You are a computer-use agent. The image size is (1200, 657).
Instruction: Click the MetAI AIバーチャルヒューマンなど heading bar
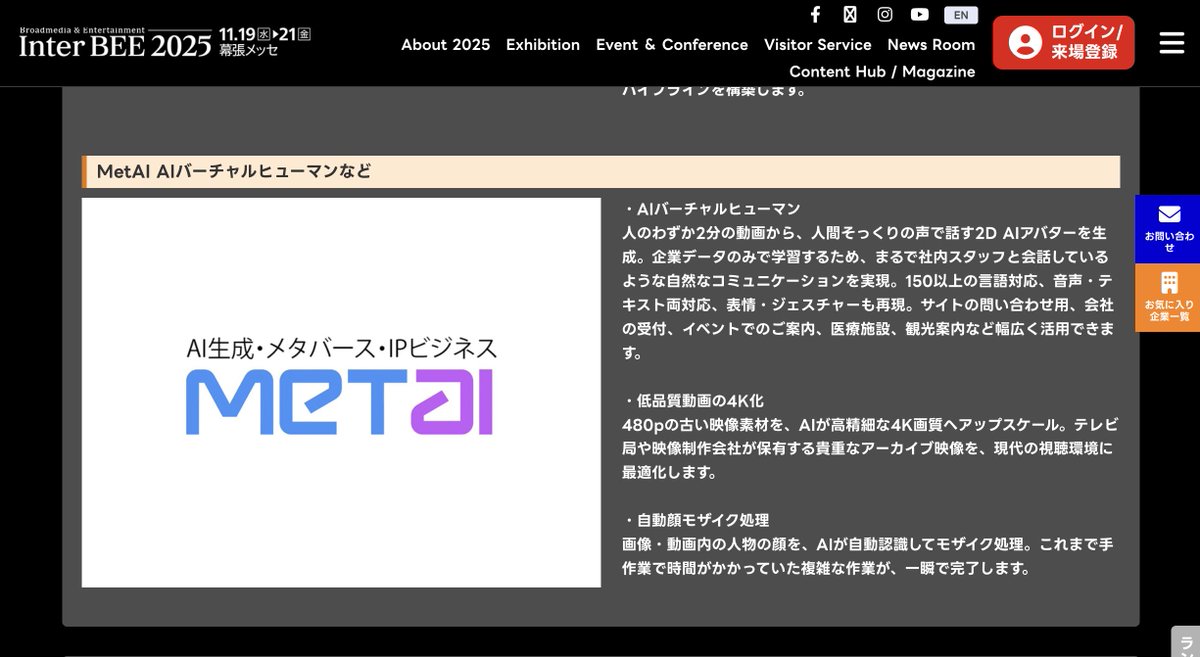tap(600, 171)
